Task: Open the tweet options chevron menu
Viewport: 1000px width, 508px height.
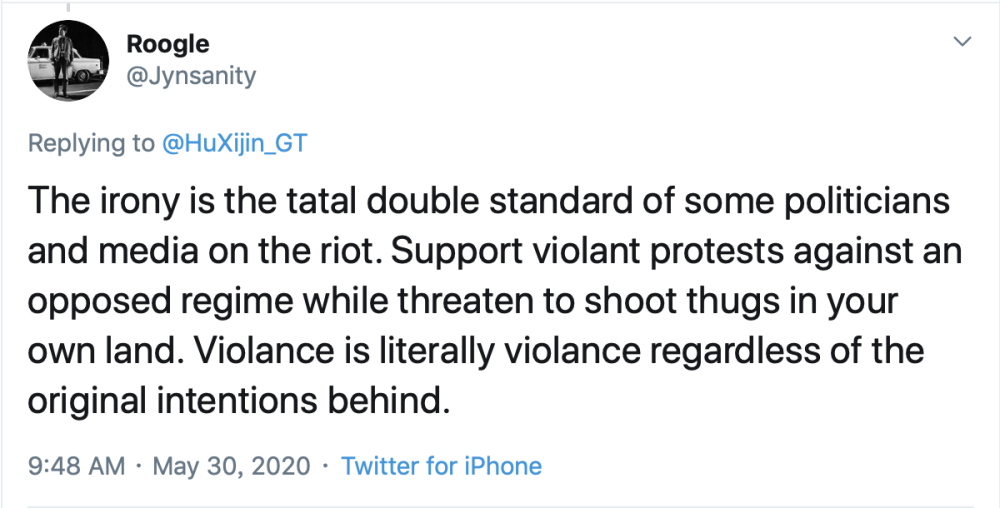Action: click(963, 42)
